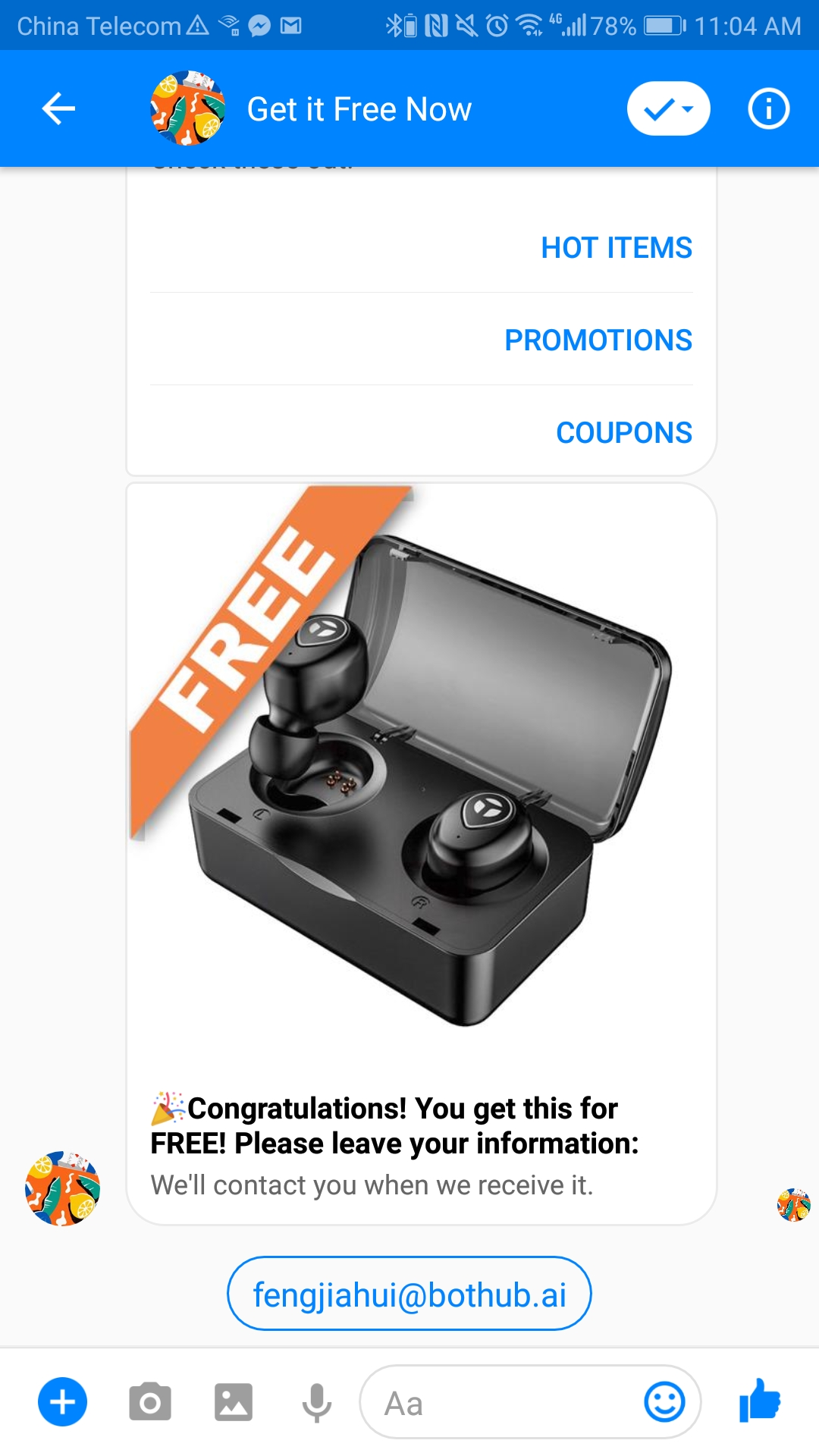
Task: Select the PROMOTIONS option
Action: (x=598, y=340)
